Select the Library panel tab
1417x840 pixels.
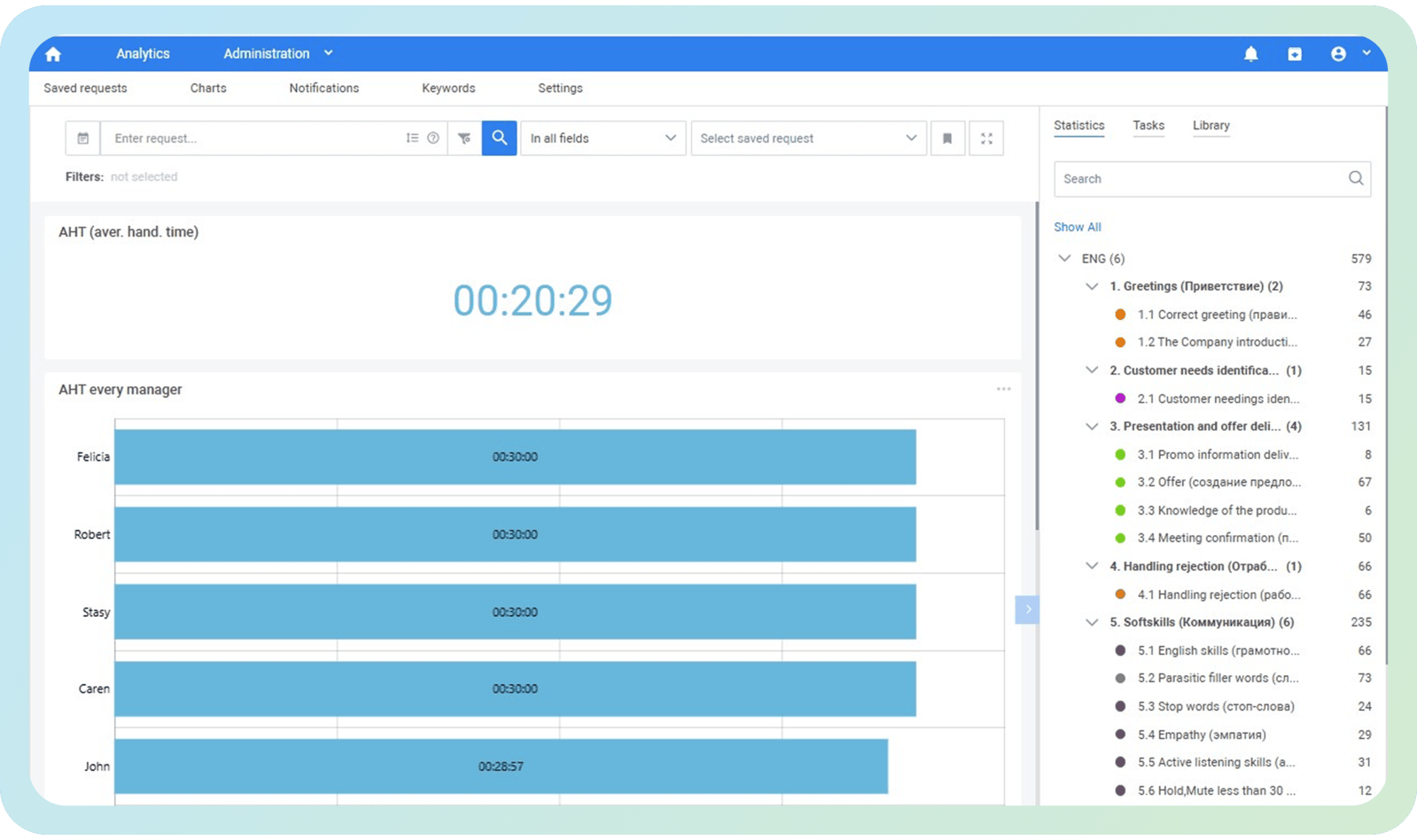point(1211,126)
